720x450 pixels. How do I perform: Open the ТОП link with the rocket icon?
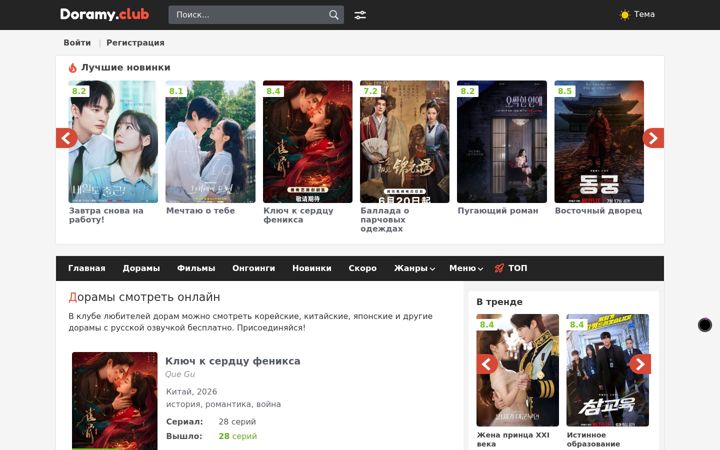511,268
